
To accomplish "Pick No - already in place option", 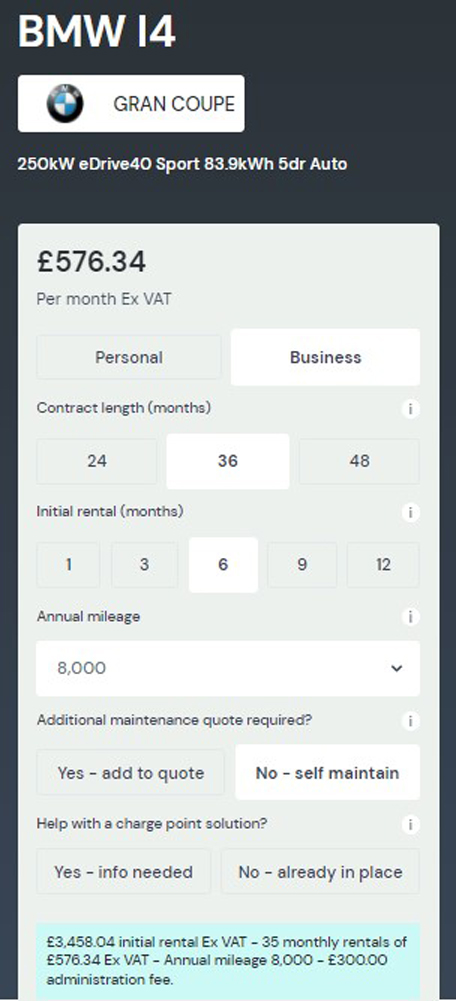I will point(321,871).
